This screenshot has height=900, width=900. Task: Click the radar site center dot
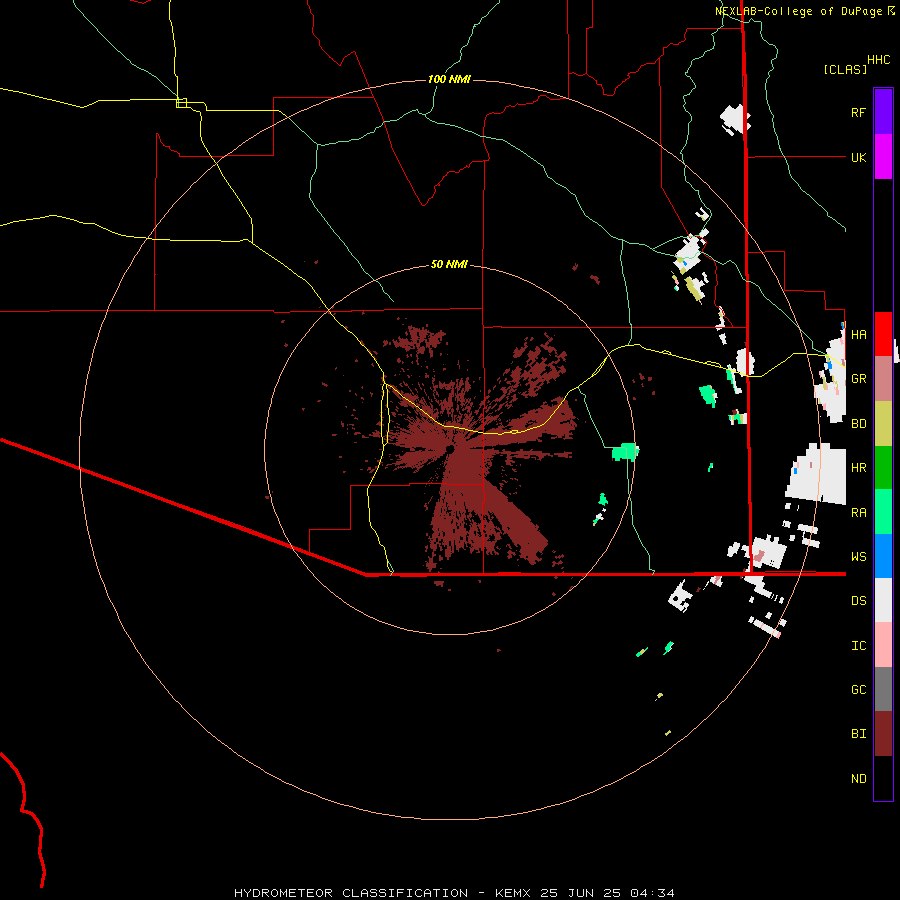tap(449, 449)
